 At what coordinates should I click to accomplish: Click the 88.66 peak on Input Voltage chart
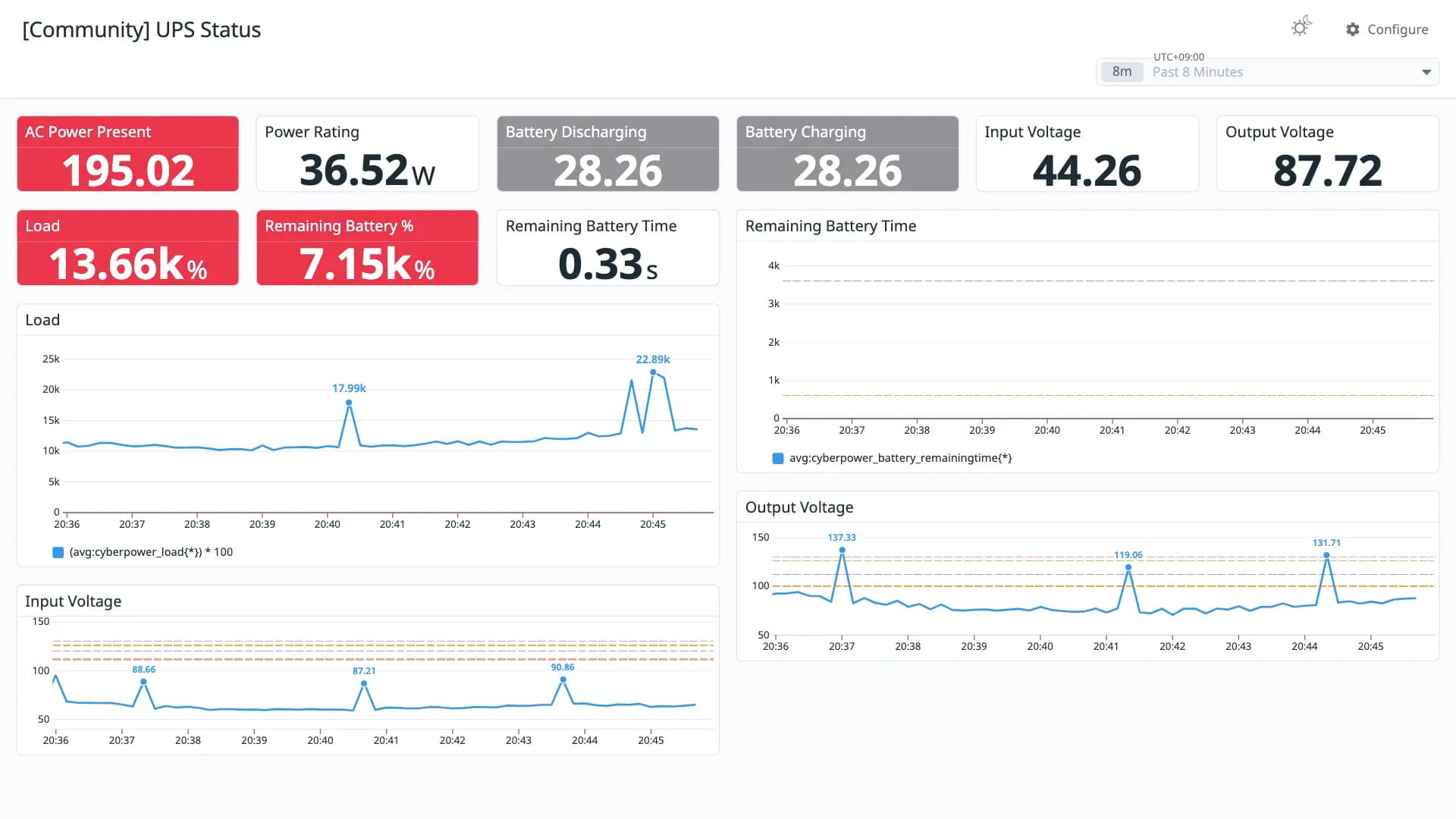coord(144,682)
